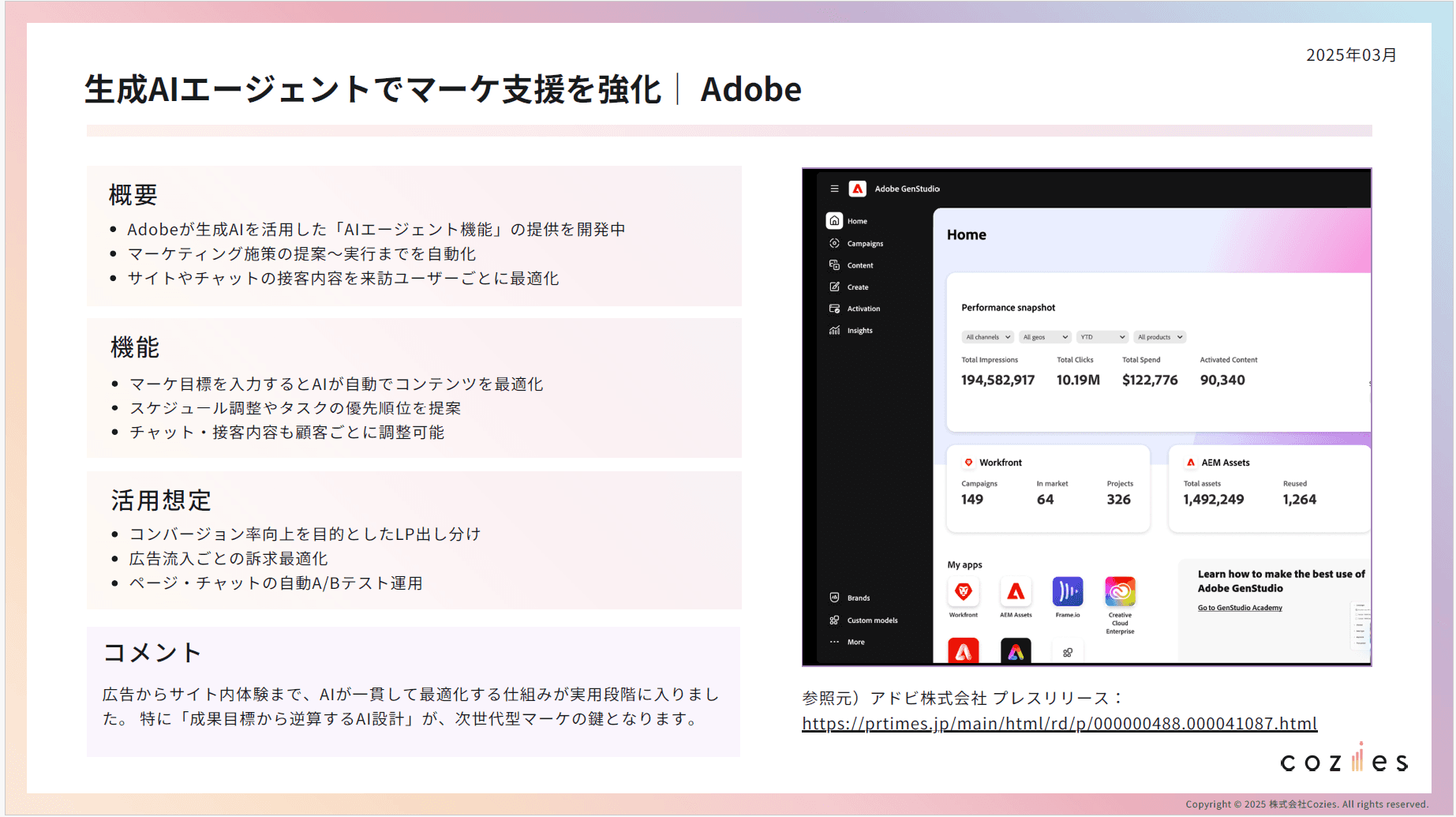The image size is (1456, 817).
Task: Click the cozies logo at bottom right
Action: click(x=1344, y=759)
